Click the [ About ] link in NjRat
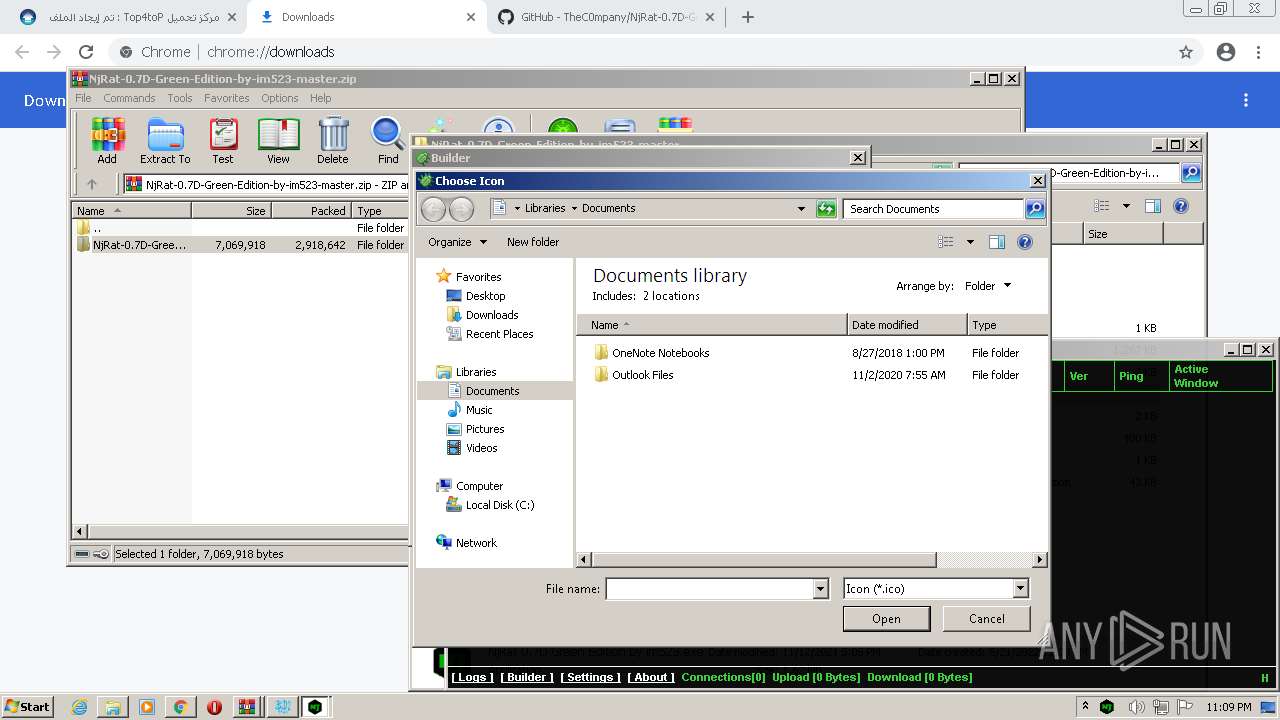The height and width of the screenshot is (720, 1280). tap(651, 677)
